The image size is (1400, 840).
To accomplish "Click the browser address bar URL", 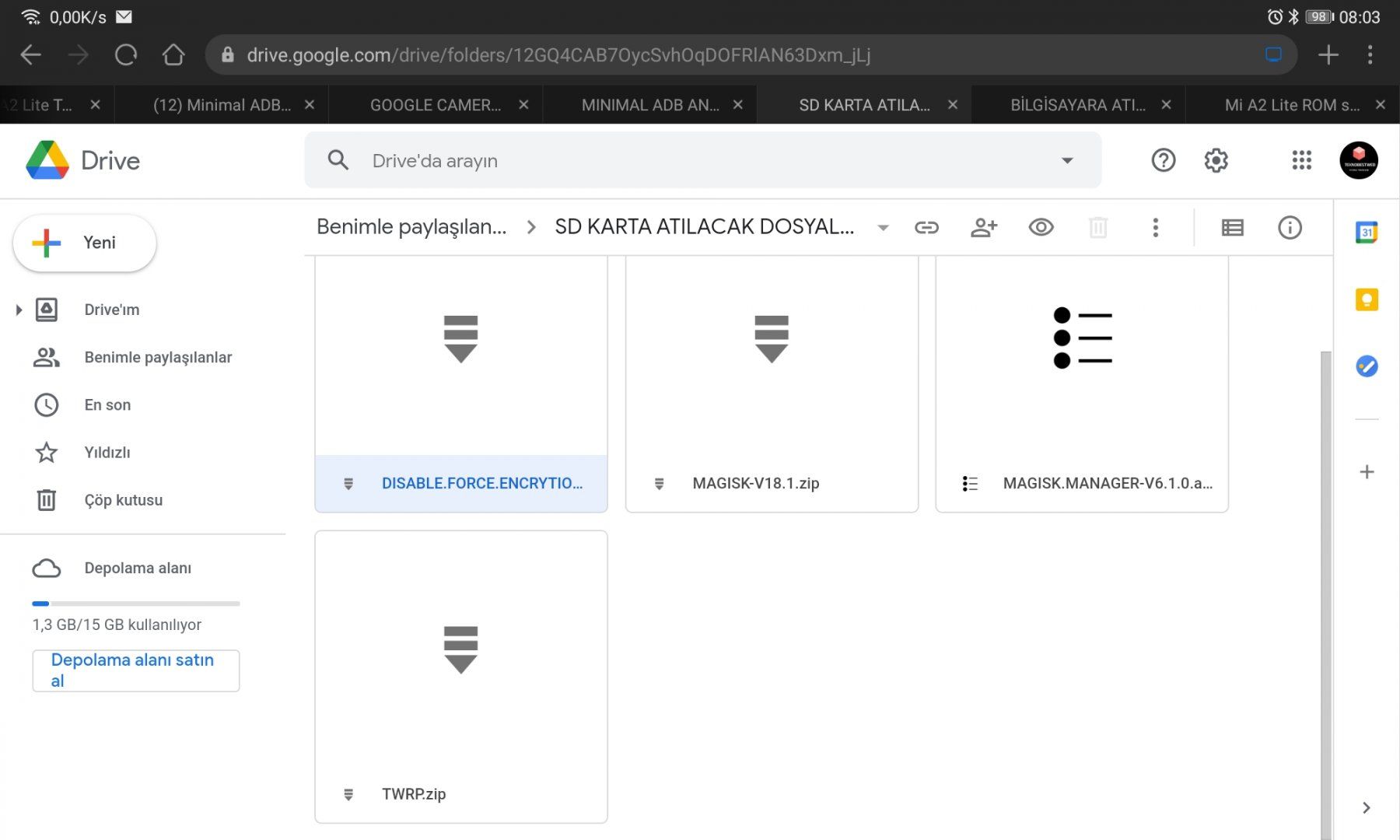I will pos(558,55).
